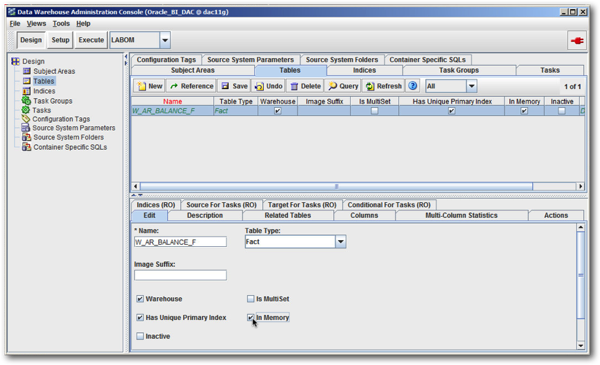Image resolution: width=600 pixels, height=365 pixels.
Task: Click the Reference toolbar button
Action: click(192, 86)
